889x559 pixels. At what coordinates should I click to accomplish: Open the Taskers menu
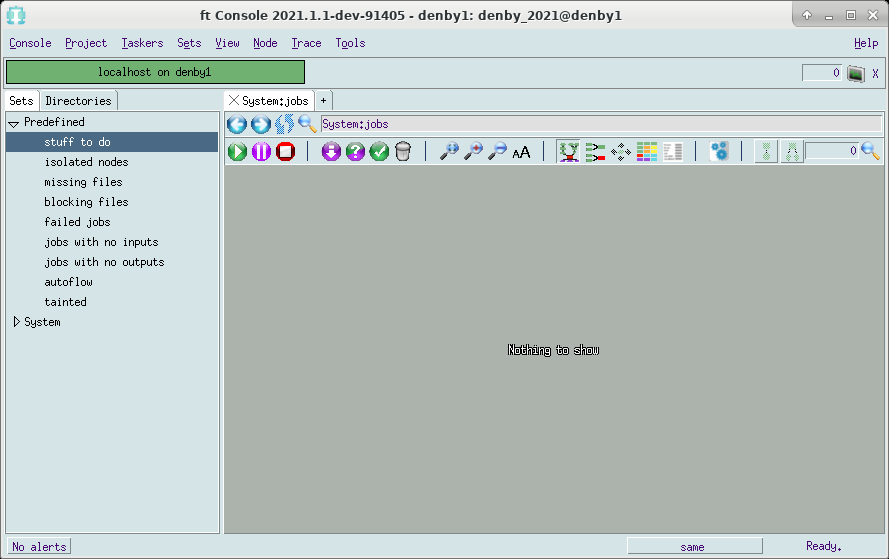[142, 43]
